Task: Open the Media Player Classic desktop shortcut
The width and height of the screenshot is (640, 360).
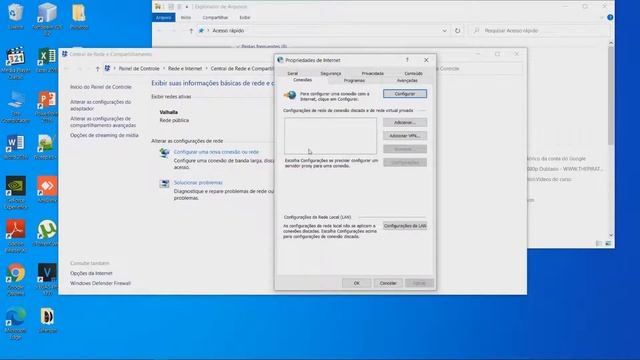Action: click(16, 62)
